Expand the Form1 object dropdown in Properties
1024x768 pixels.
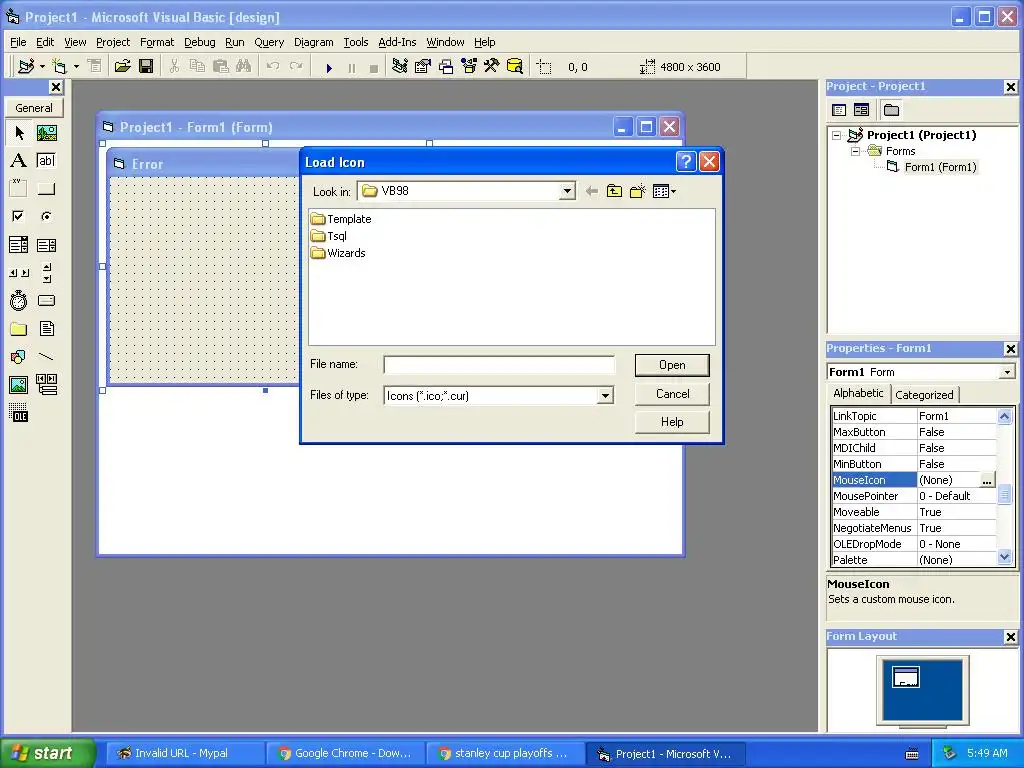(1007, 372)
